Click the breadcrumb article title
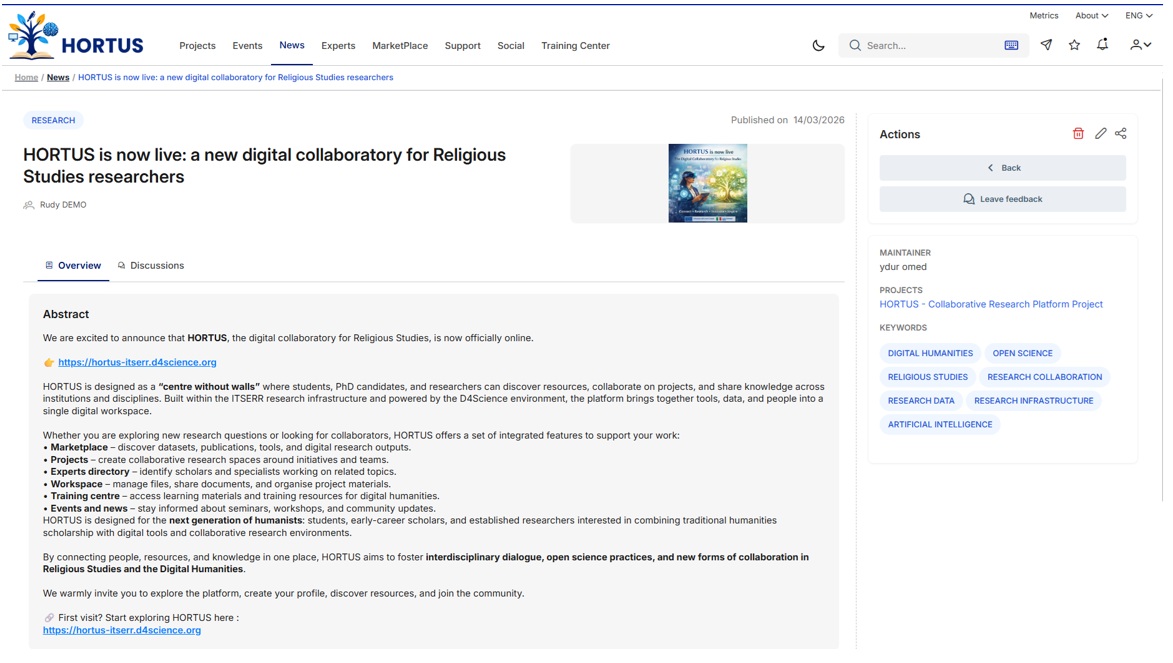This screenshot has width=1173, height=663. (236, 77)
